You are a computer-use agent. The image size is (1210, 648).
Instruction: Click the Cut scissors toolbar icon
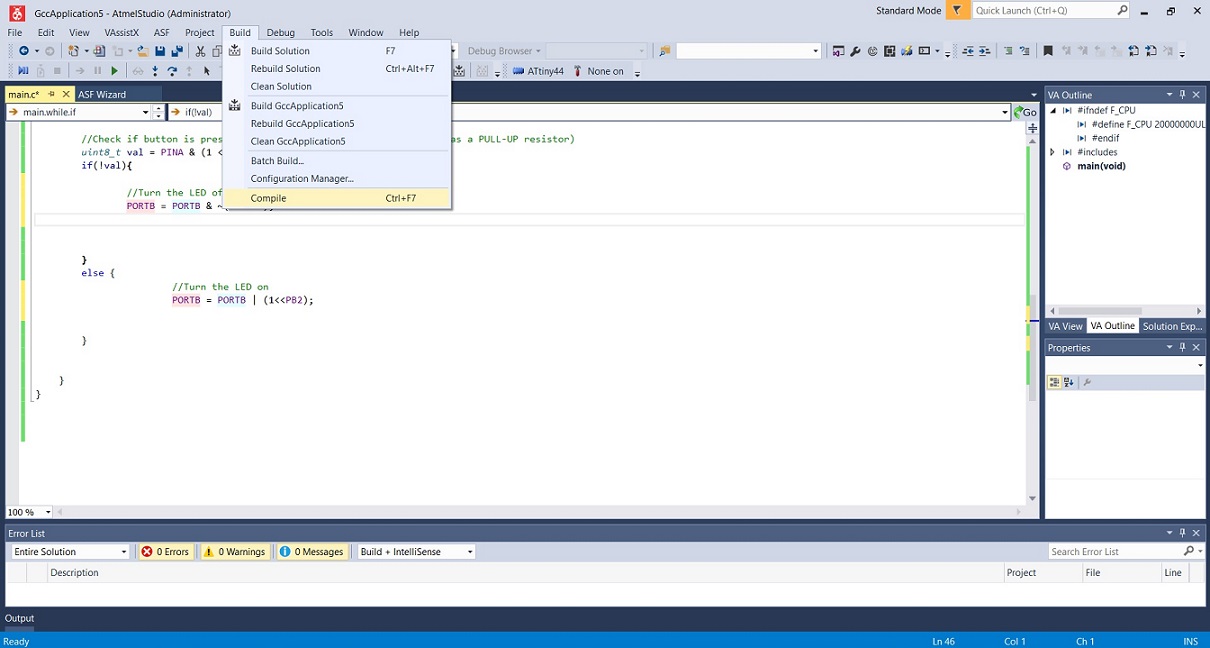coord(200,51)
